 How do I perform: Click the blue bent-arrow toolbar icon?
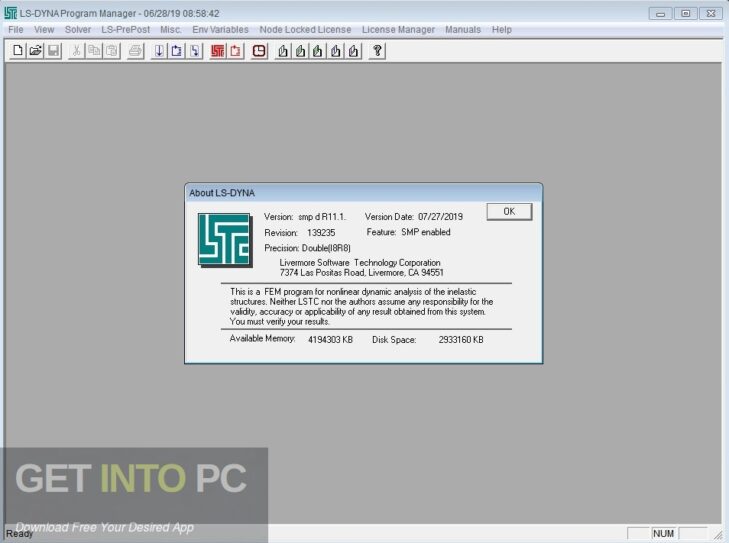click(194, 51)
